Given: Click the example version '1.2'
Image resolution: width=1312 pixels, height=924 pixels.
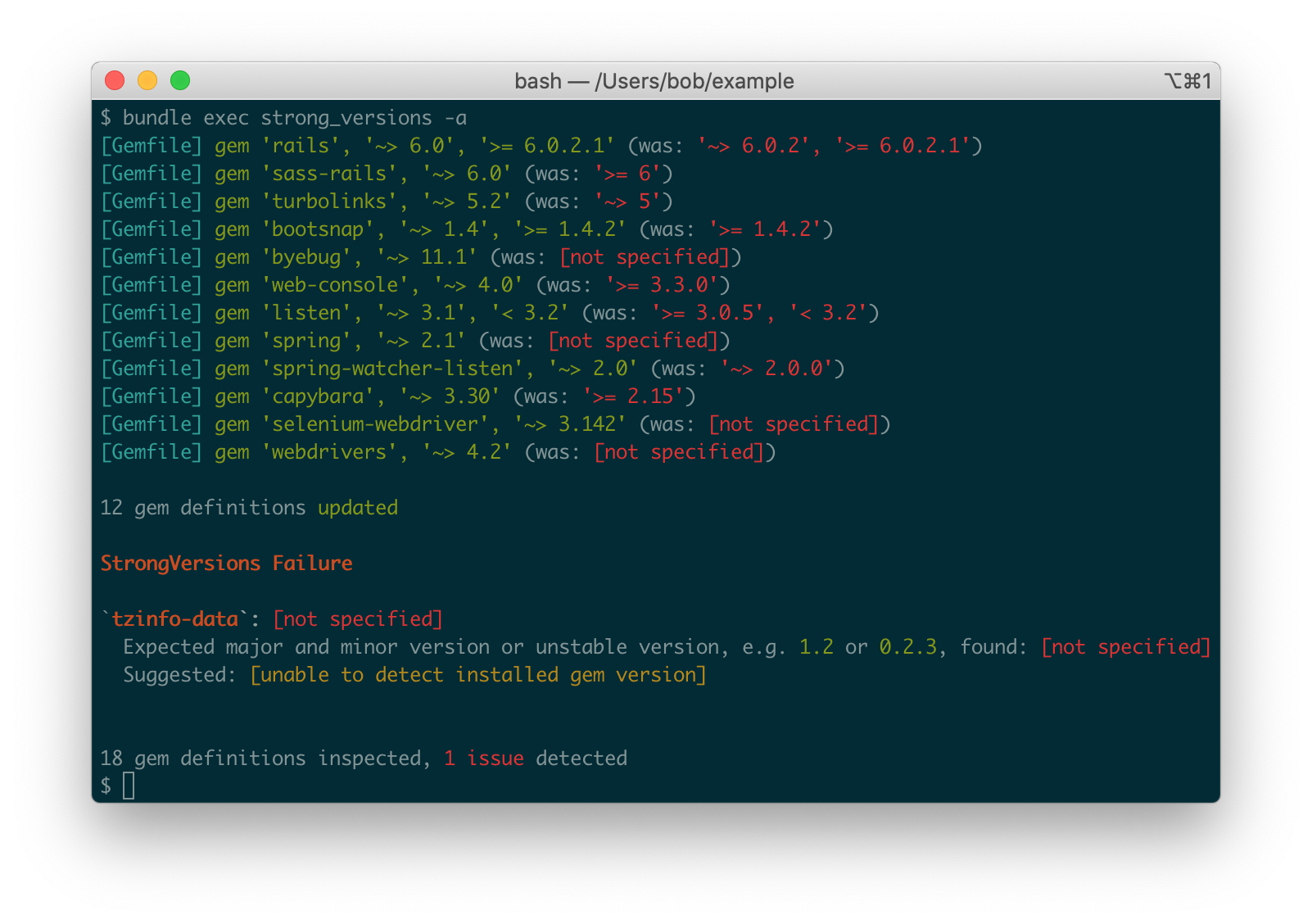Looking at the screenshot, I should (817, 647).
